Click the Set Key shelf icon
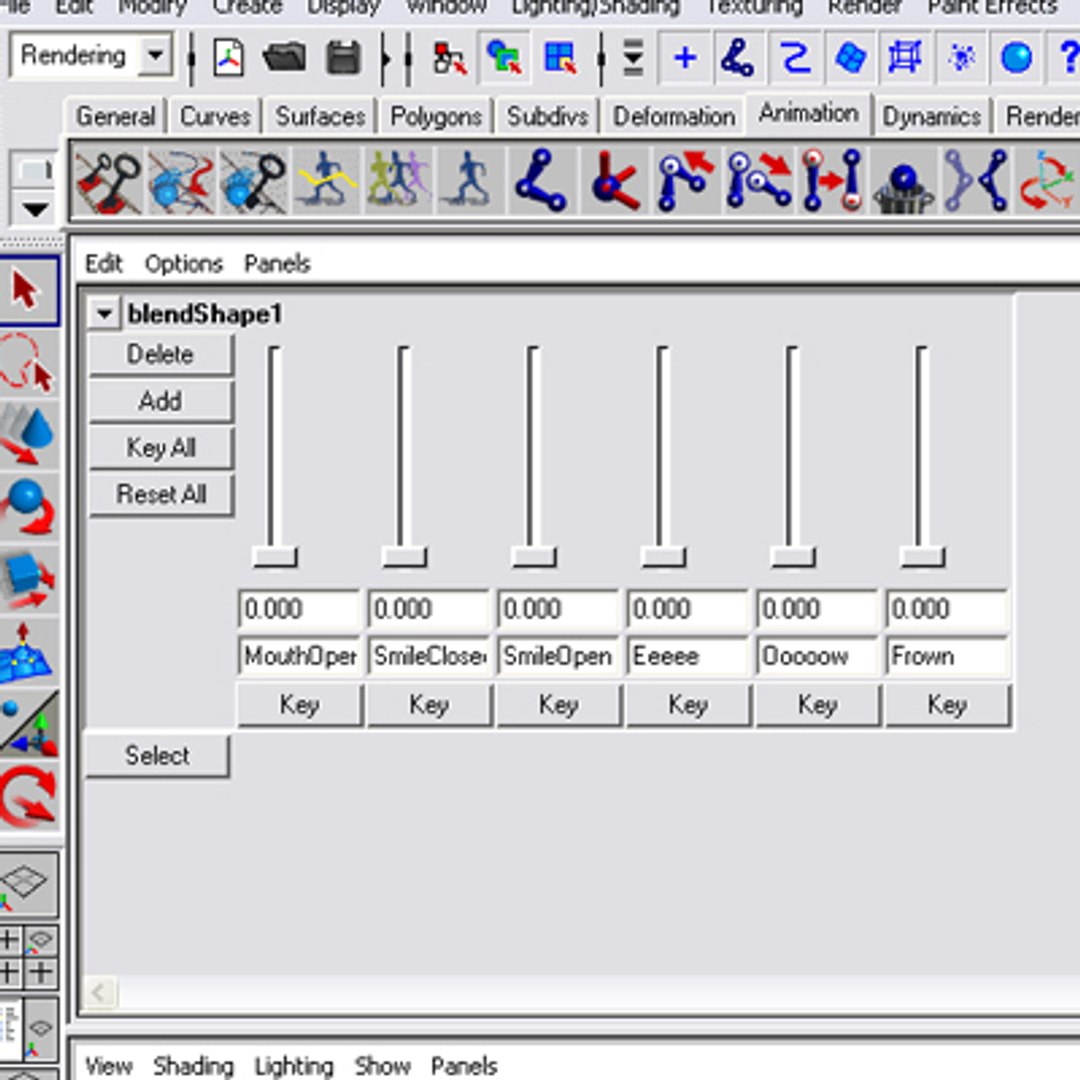The height and width of the screenshot is (1080, 1080). [x=108, y=183]
